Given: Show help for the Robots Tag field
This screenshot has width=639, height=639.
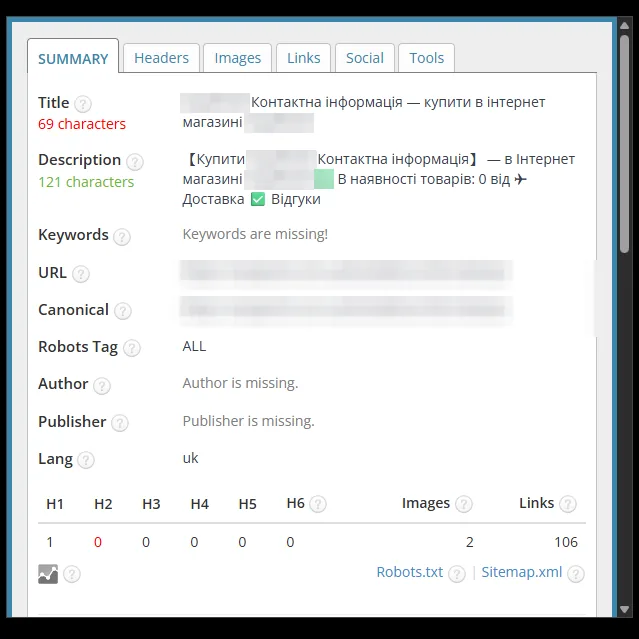Looking at the screenshot, I should (x=132, y=348).
